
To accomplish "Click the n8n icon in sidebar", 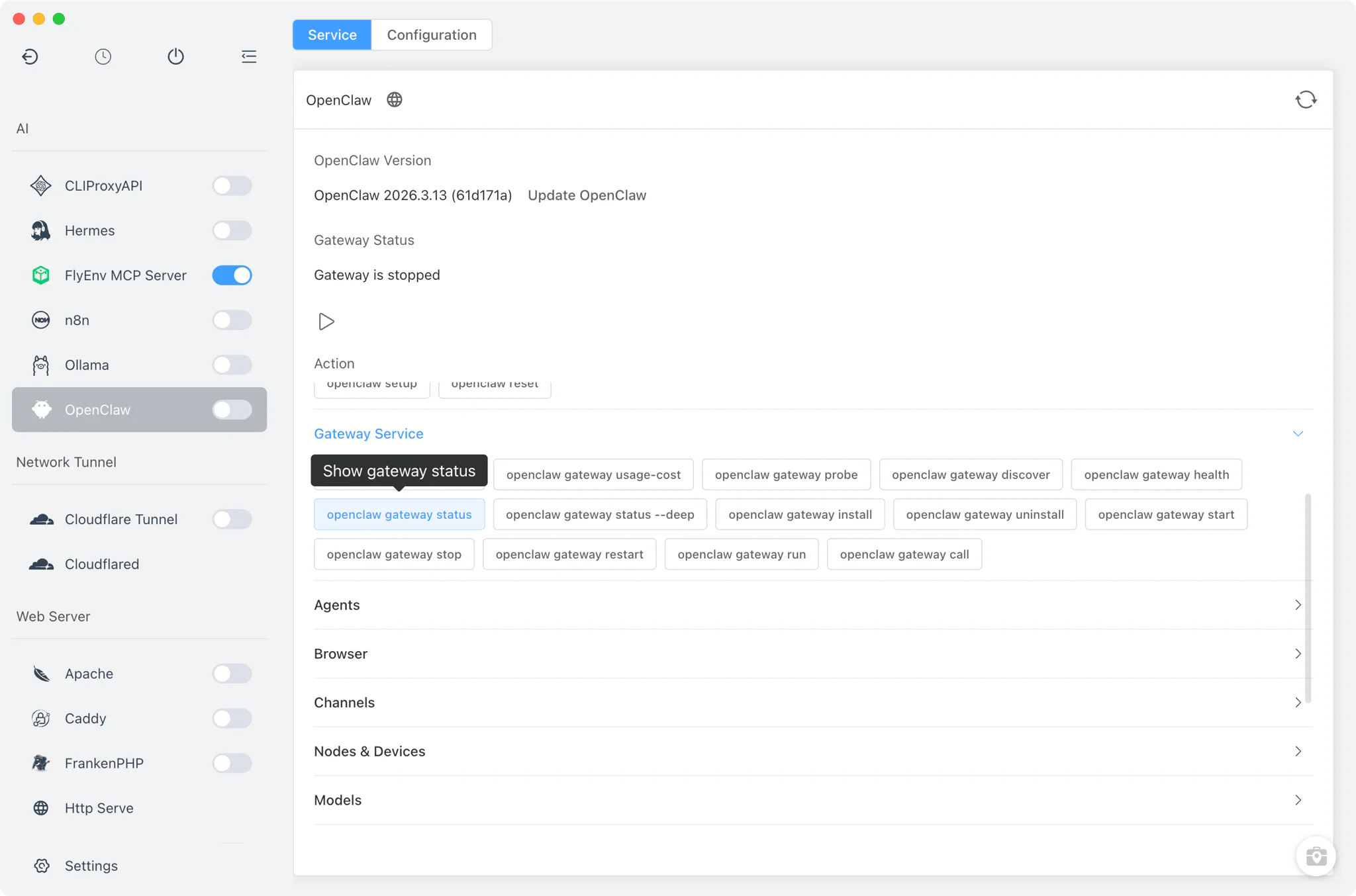I will pos(41,320).
